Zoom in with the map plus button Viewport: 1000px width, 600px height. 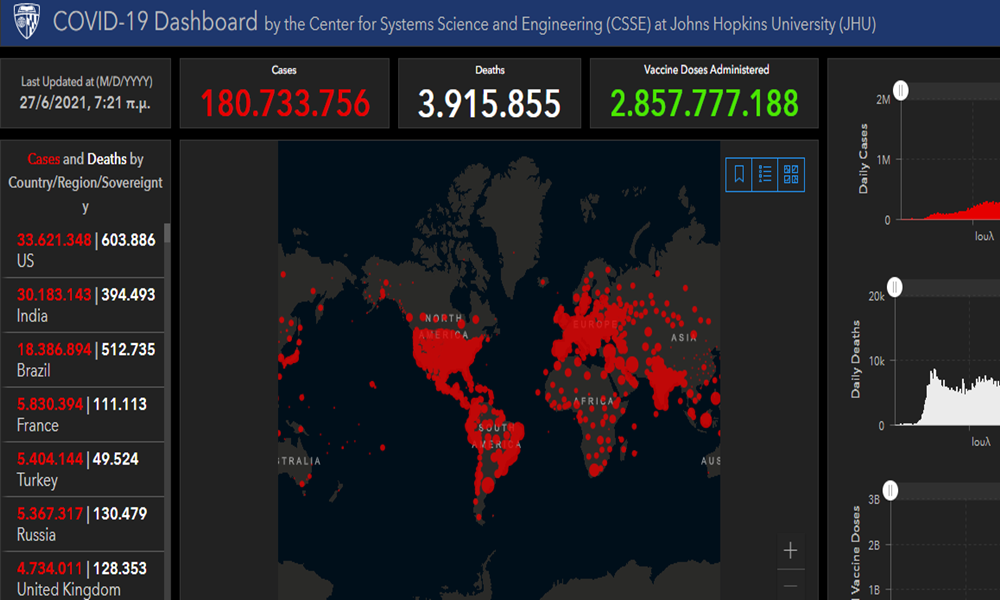point(791,550)
